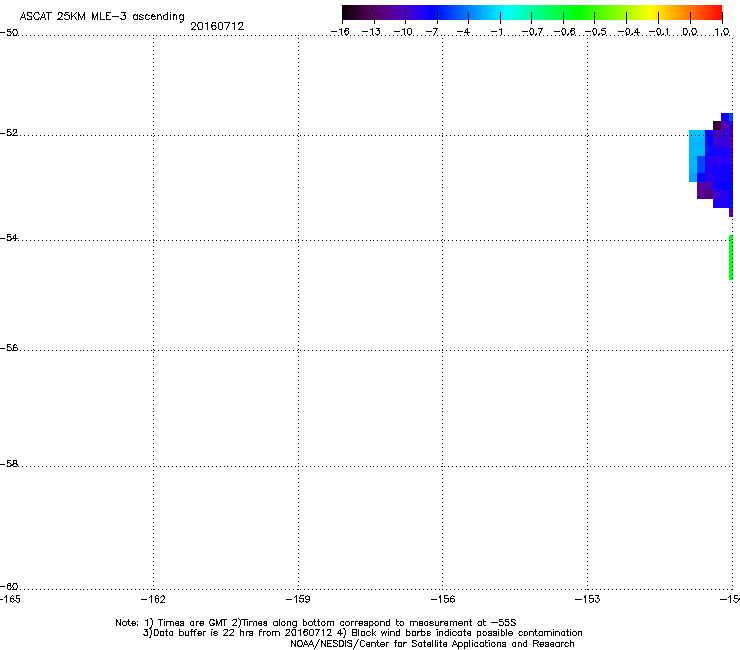Viewport: 740px width, 650px height.
Task: Click the -60 latitude axis label
Action: point(9,586)
